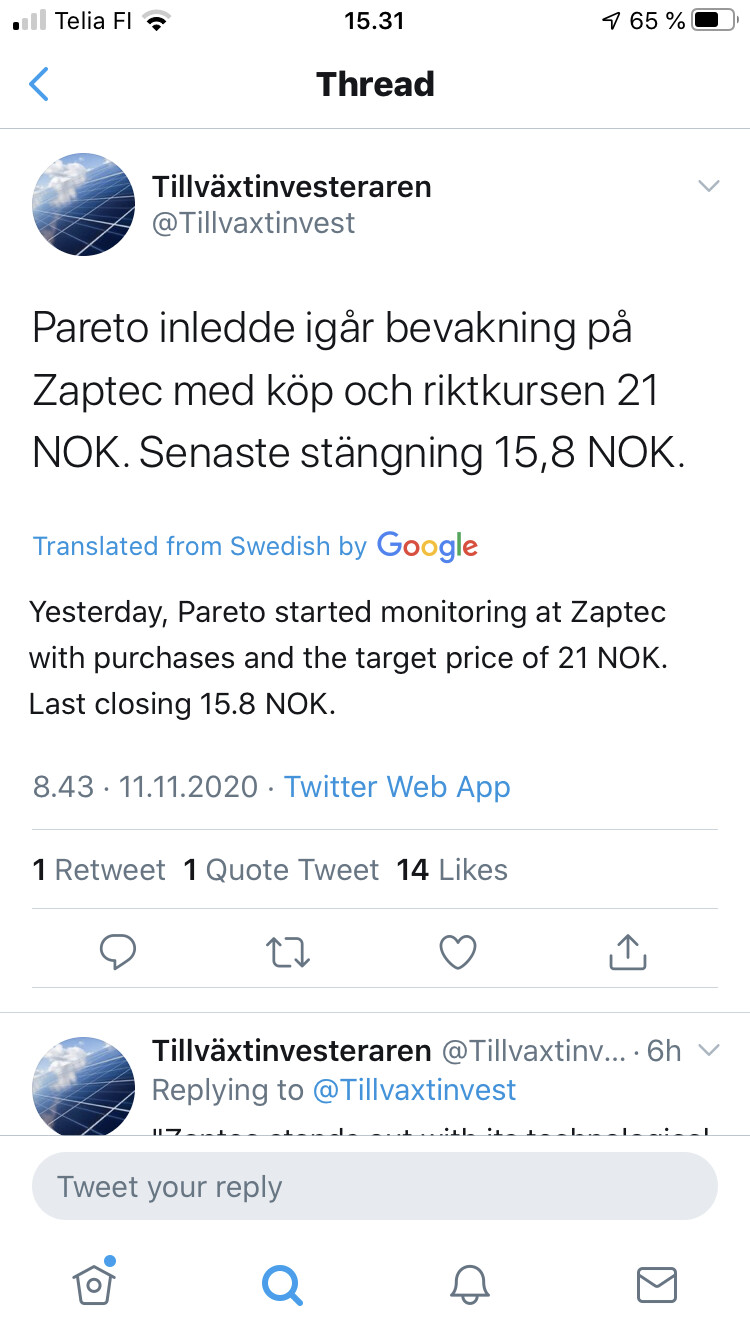Like the tweet with heart icon
This screenshot has height=1334, width=750.
click(x=458, y=952)
